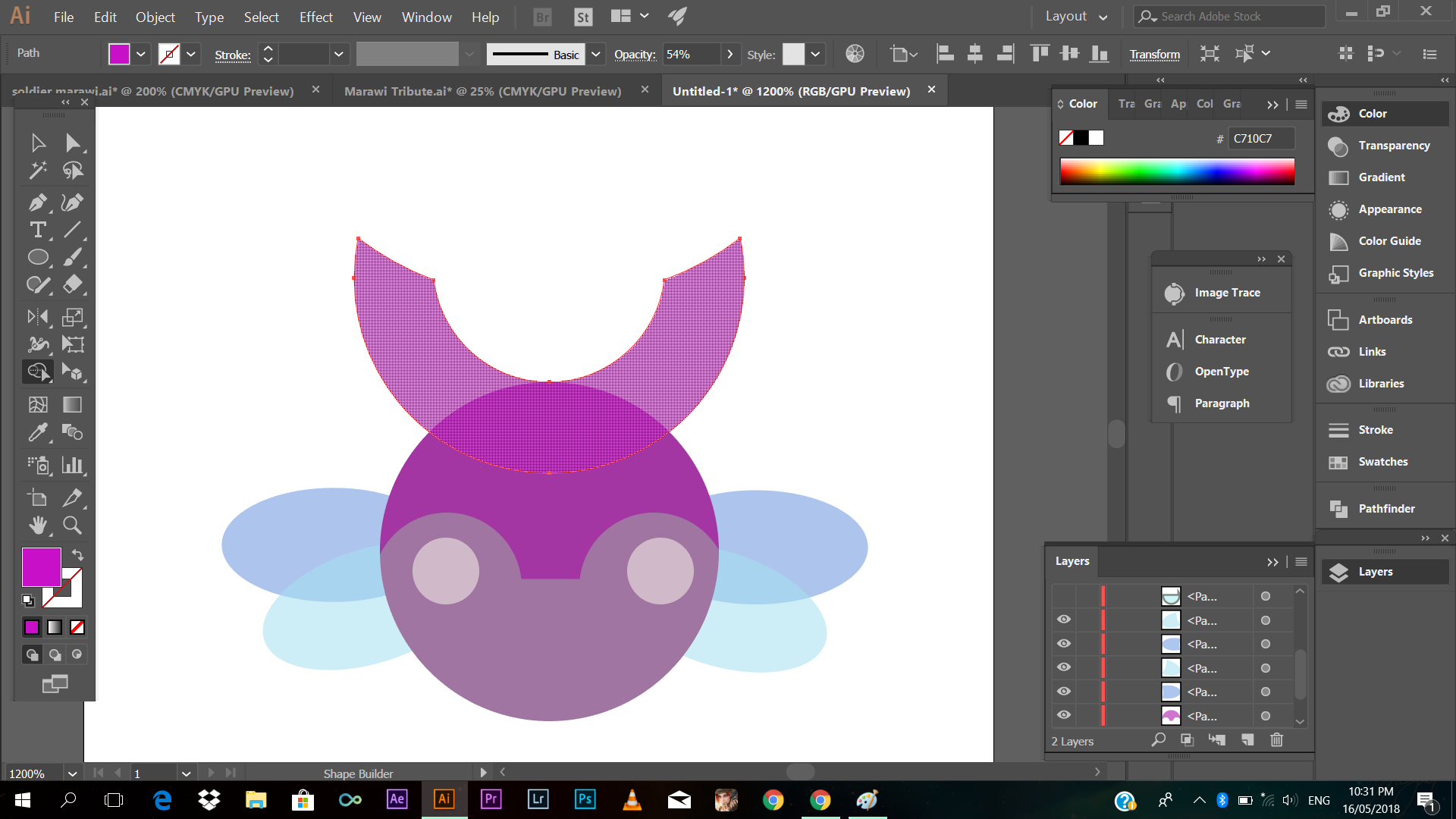Pick the Eyedropper tool
The image size is (1456, 819).
[38, 432]
